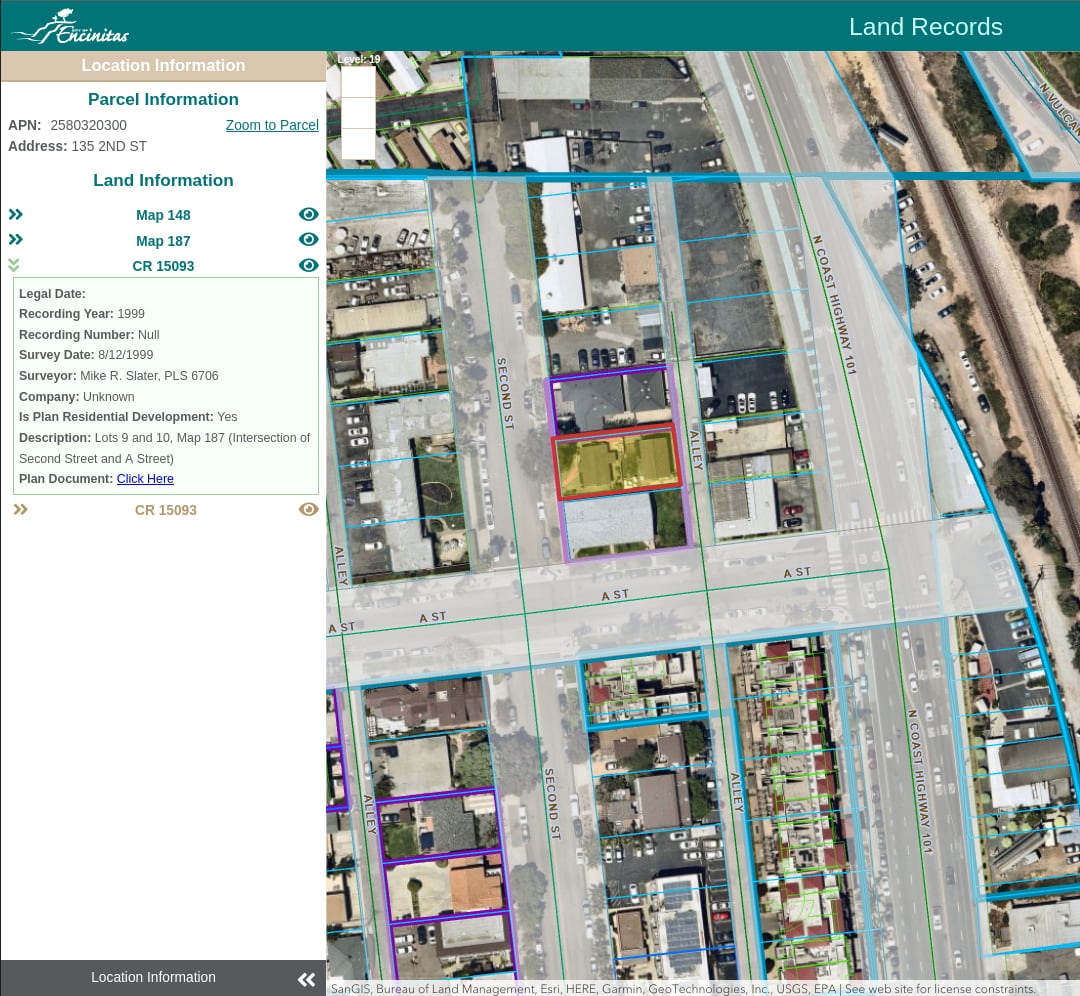The image size is (1080, 996).
Task: Click the Location Information header at top
Action: click(x=163, y=66)
